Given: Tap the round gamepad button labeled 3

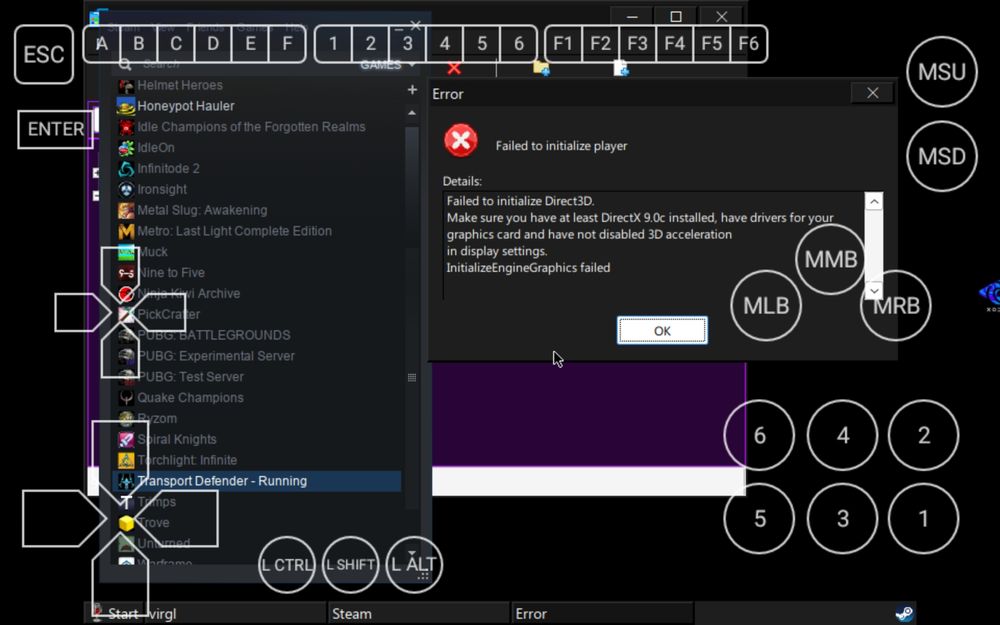Looking at the screenshot, I should pos(842,518).
